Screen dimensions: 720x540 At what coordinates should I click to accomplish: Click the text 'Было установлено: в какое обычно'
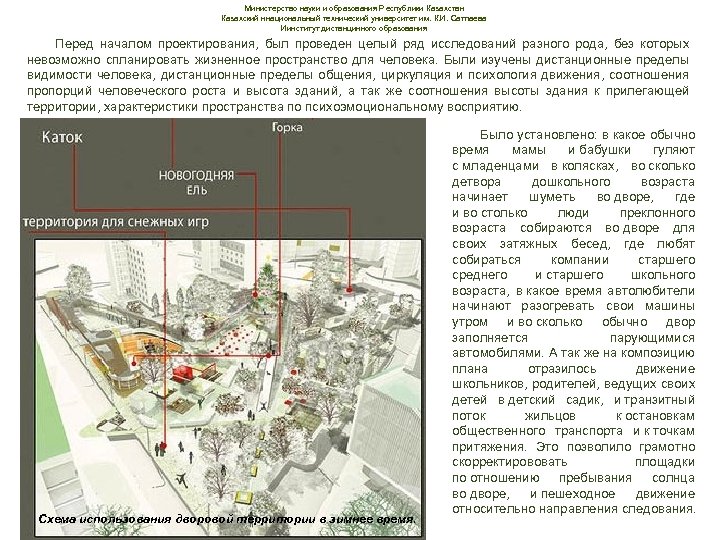588,135
